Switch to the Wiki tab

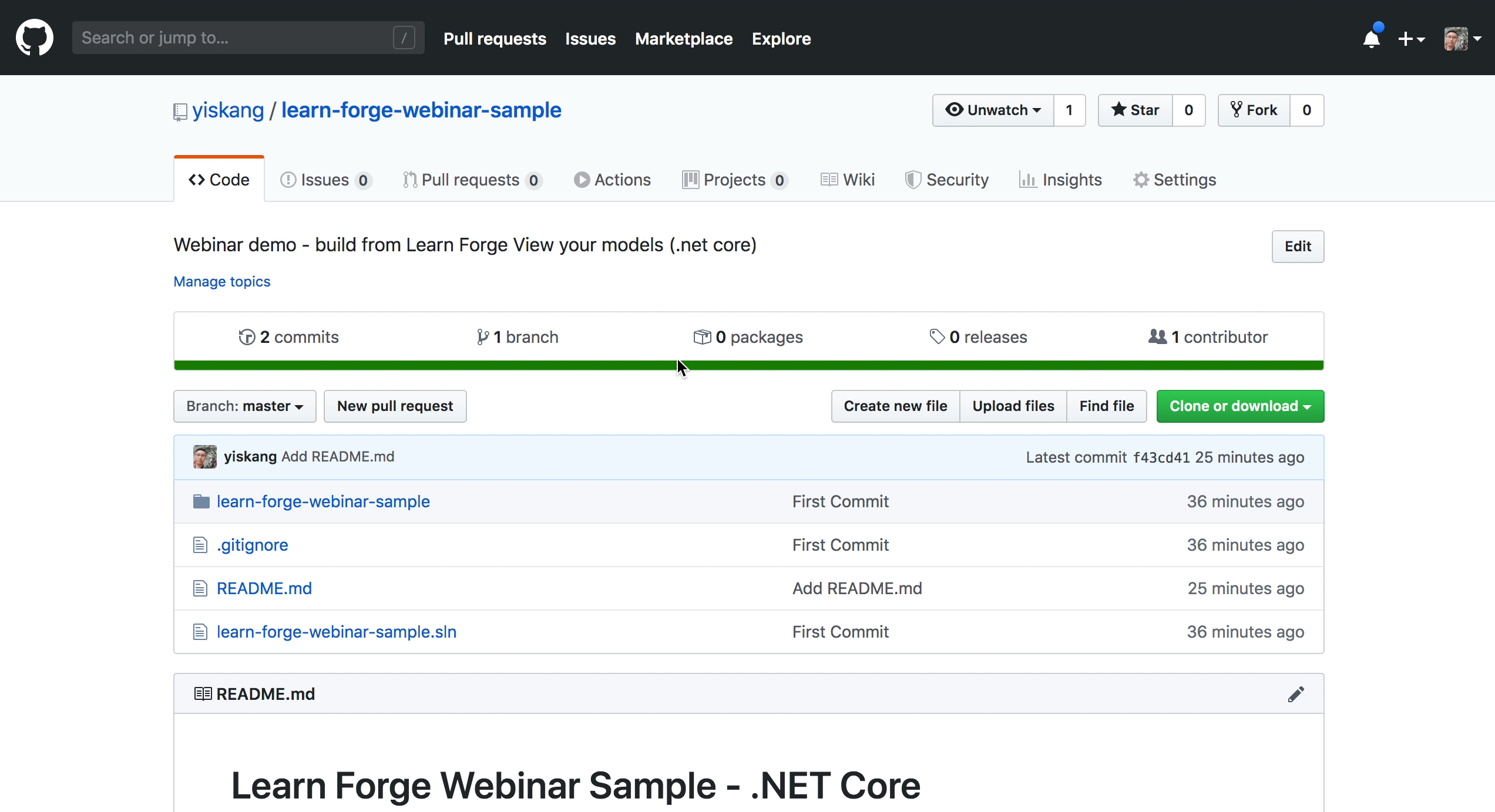[x=848, y=180]
